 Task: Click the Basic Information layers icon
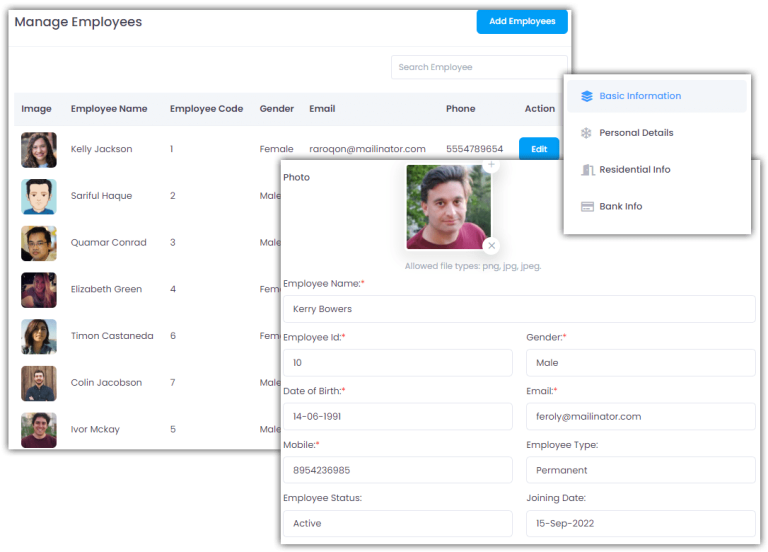(587, 96)
